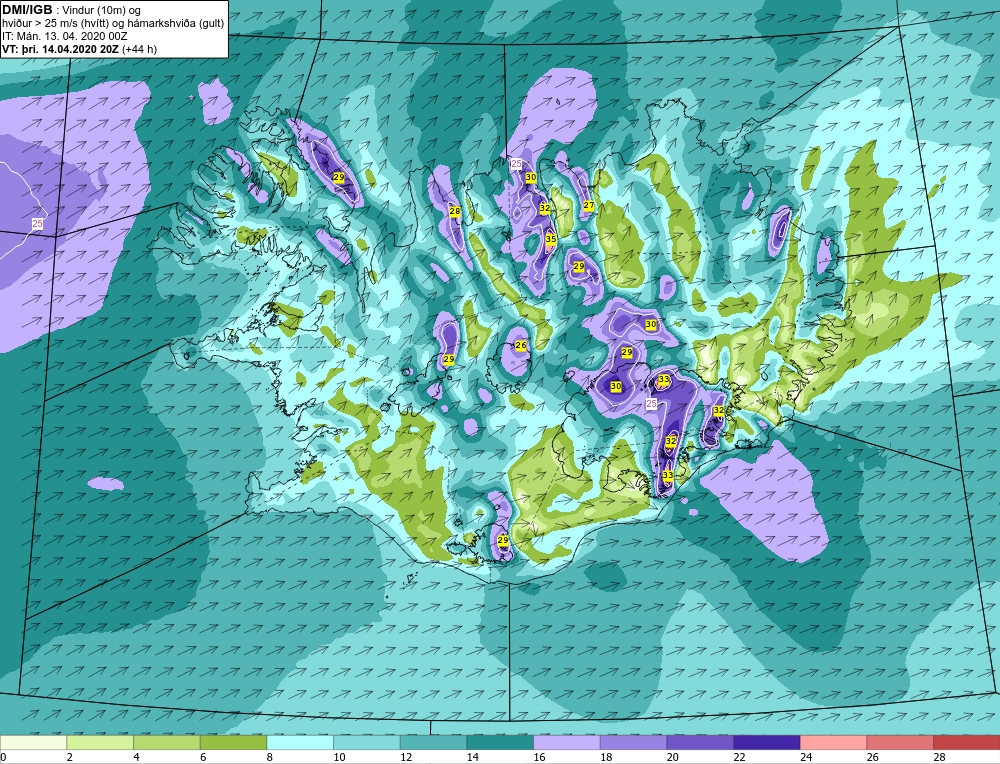
Task: Click the legend scale number 16
Action: coord(539,757)
